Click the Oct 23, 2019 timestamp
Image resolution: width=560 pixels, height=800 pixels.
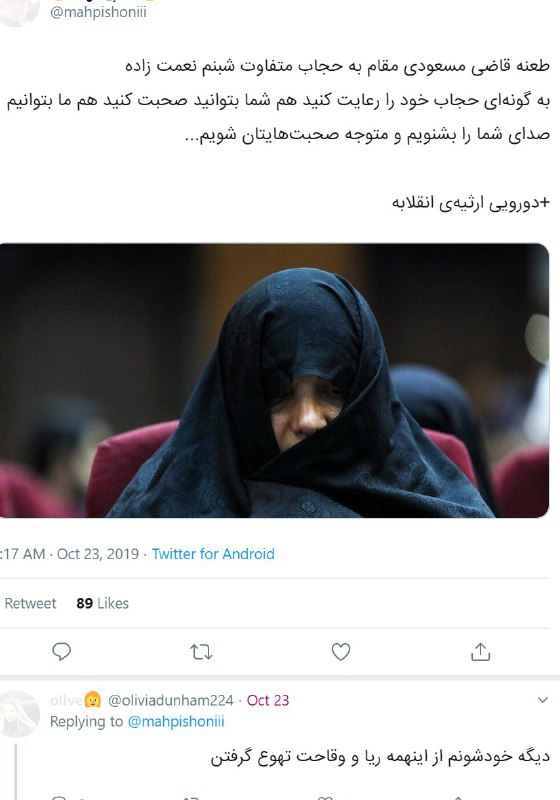coord(98,554)
